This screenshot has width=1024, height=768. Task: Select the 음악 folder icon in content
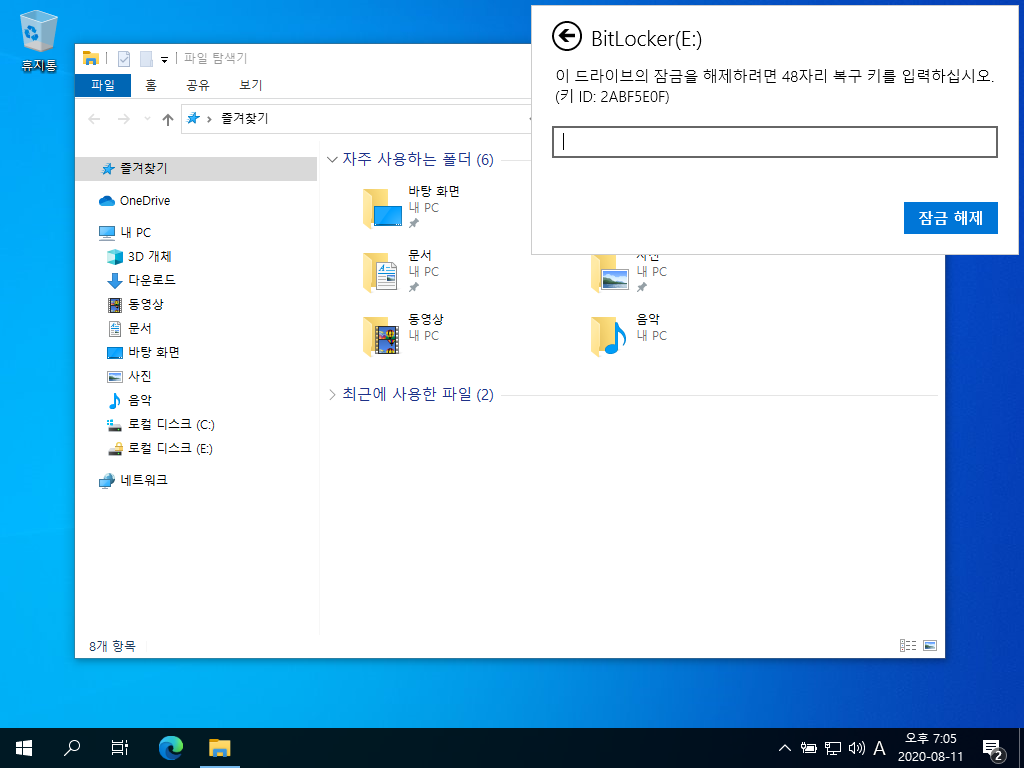pos(609,336)
